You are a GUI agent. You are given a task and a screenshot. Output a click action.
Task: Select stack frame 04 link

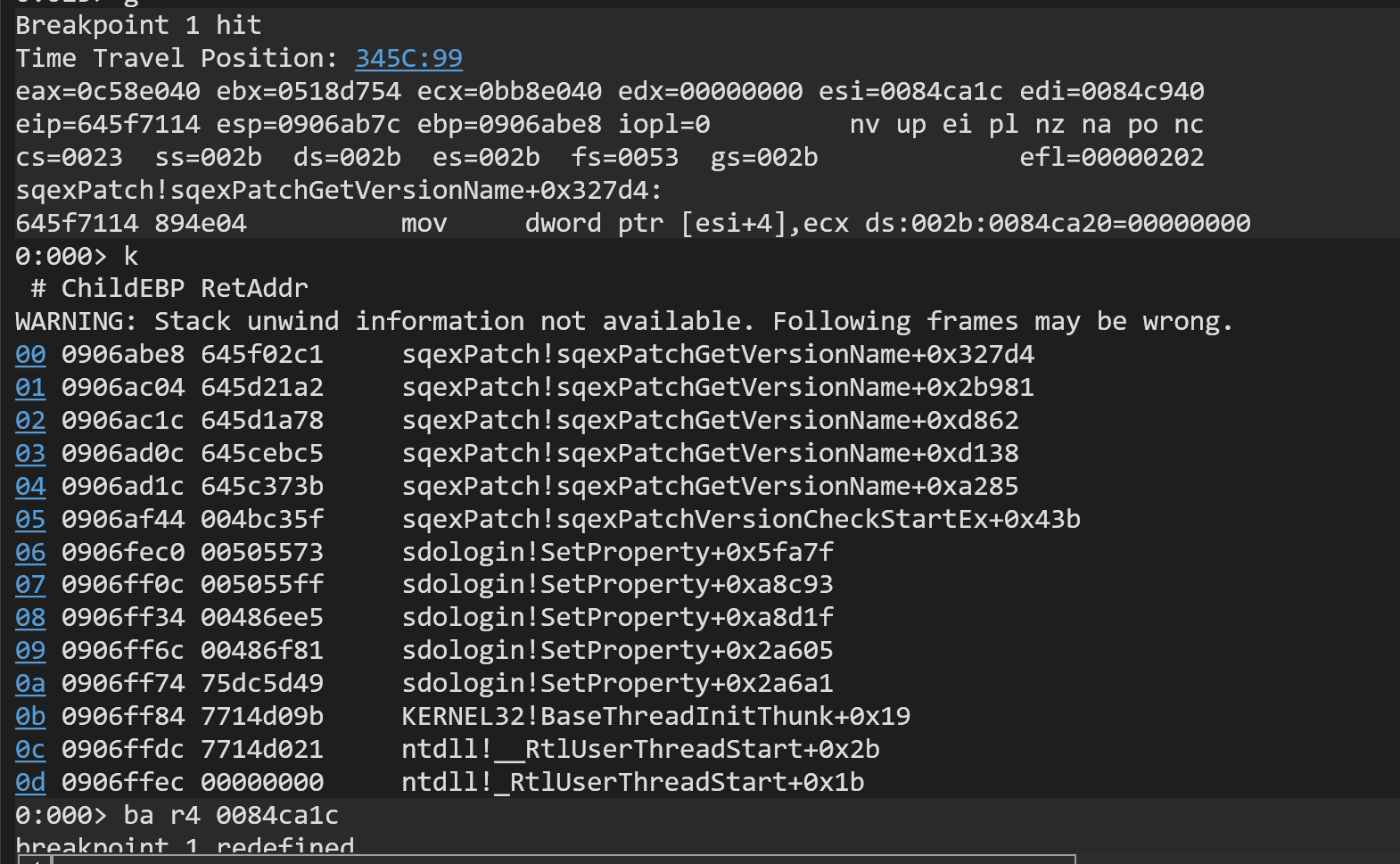[x=30, y=487]
